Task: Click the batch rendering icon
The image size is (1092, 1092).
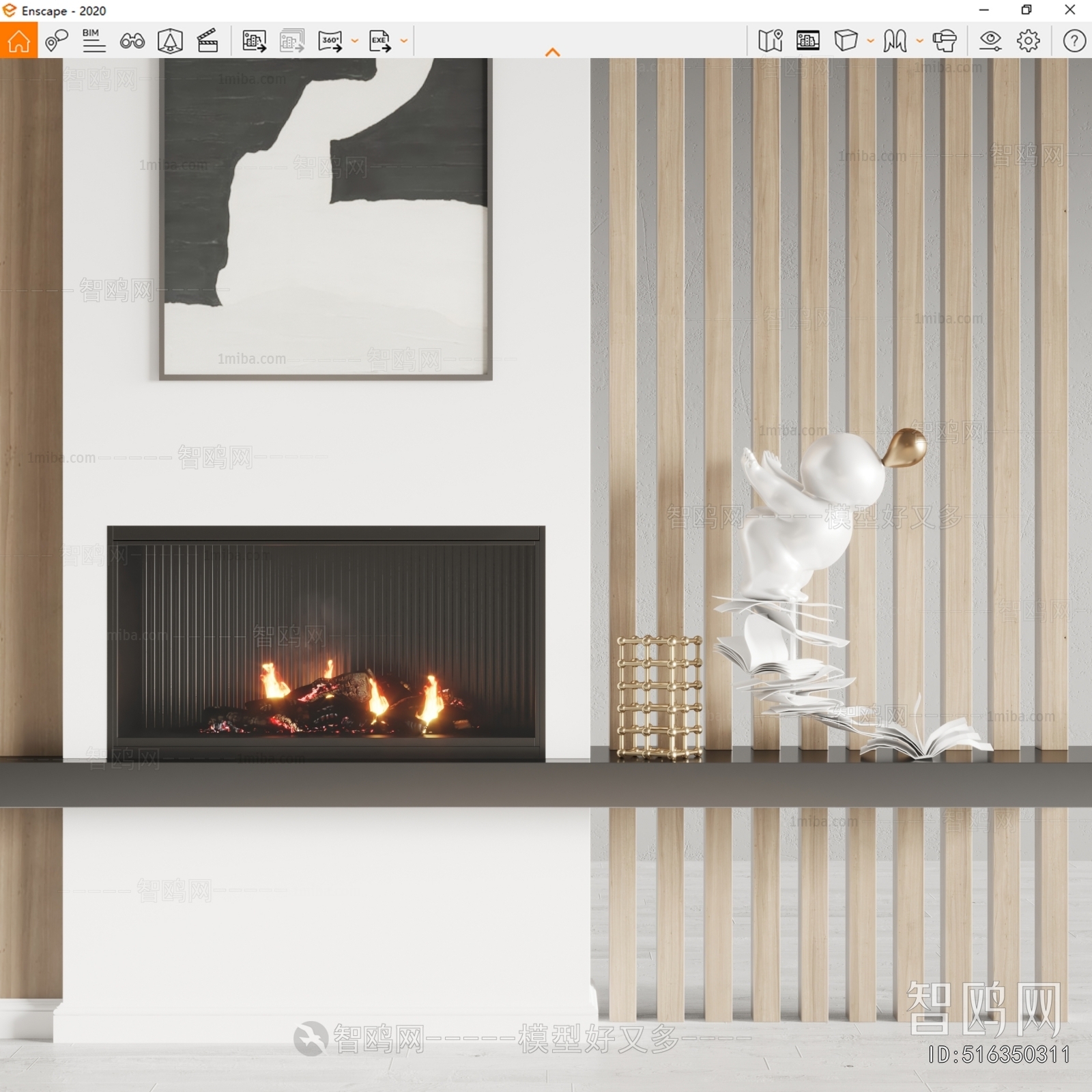Action: tap(292, 41)
